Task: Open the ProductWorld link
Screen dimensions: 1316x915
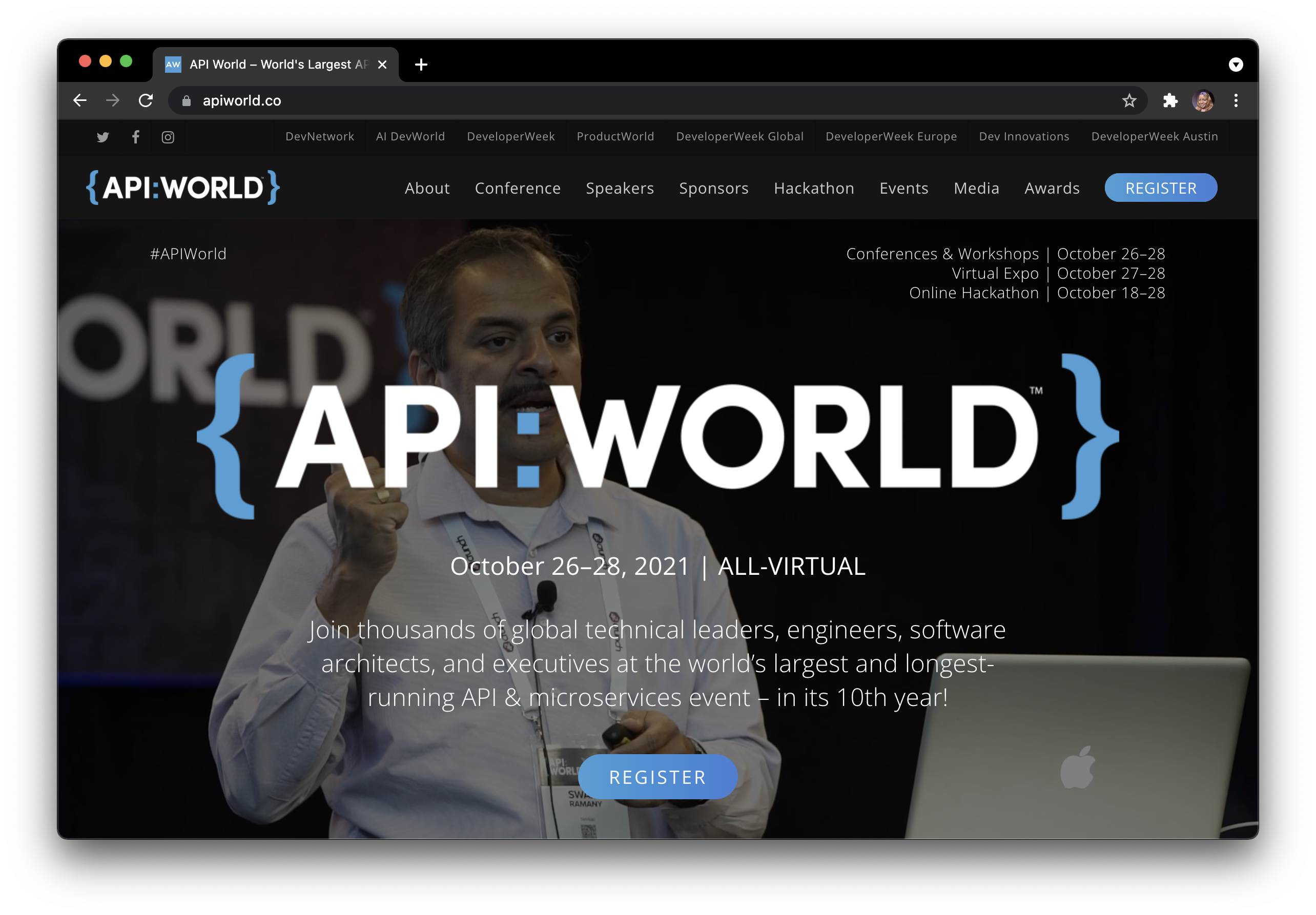Action: 615,137
